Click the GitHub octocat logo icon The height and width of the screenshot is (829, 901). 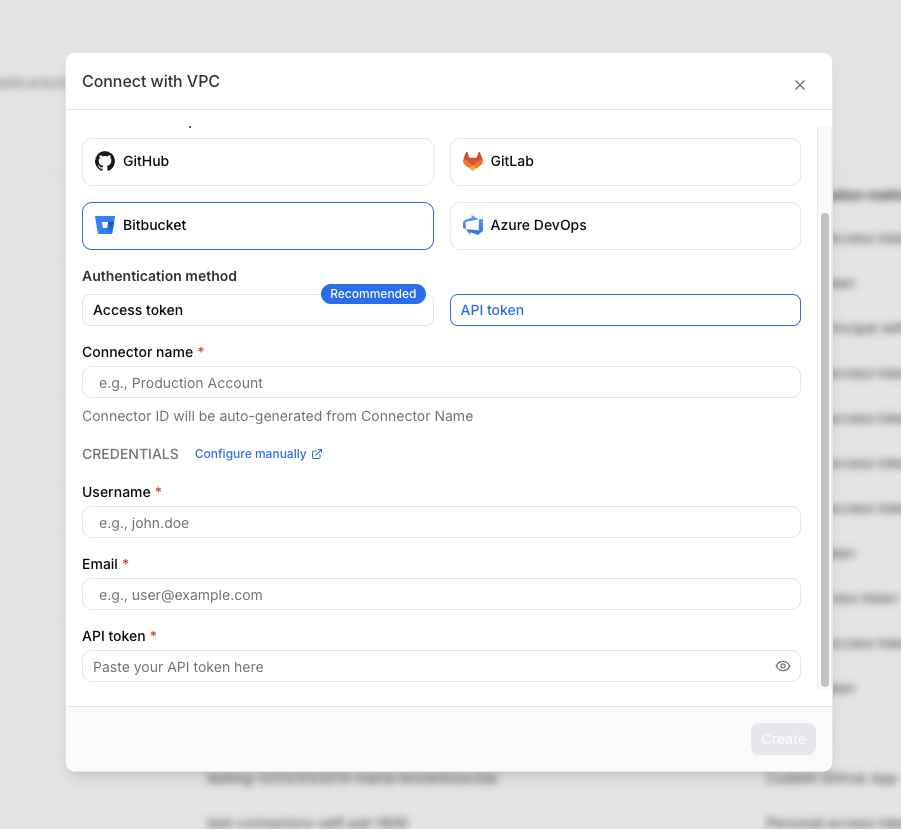[105, 161]
